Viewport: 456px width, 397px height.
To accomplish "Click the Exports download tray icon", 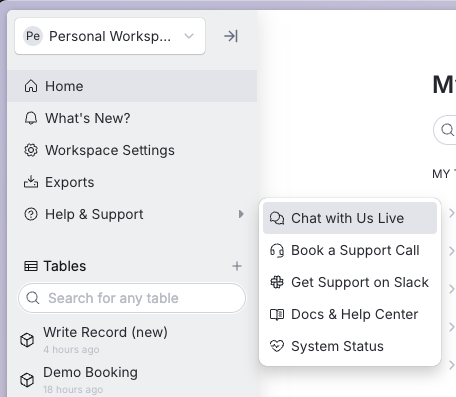I will (31, 182).
